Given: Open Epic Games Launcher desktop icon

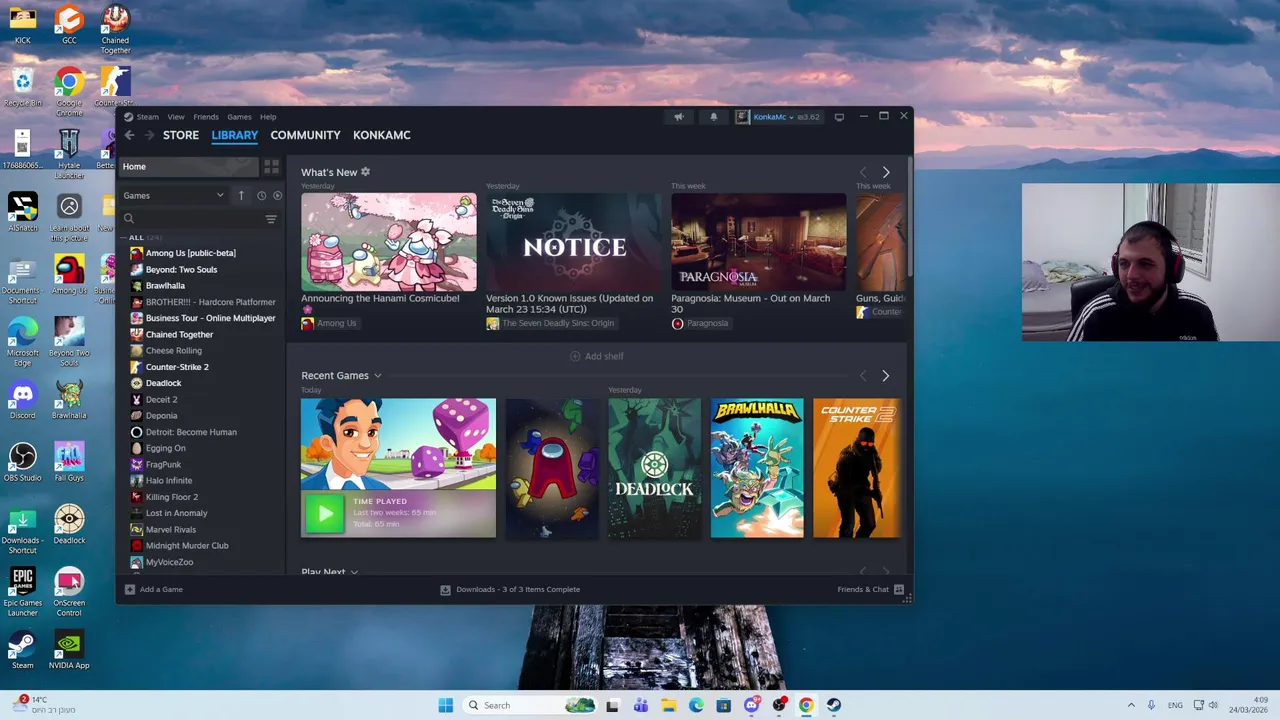Looking at the screenshot, I should 22,592.
